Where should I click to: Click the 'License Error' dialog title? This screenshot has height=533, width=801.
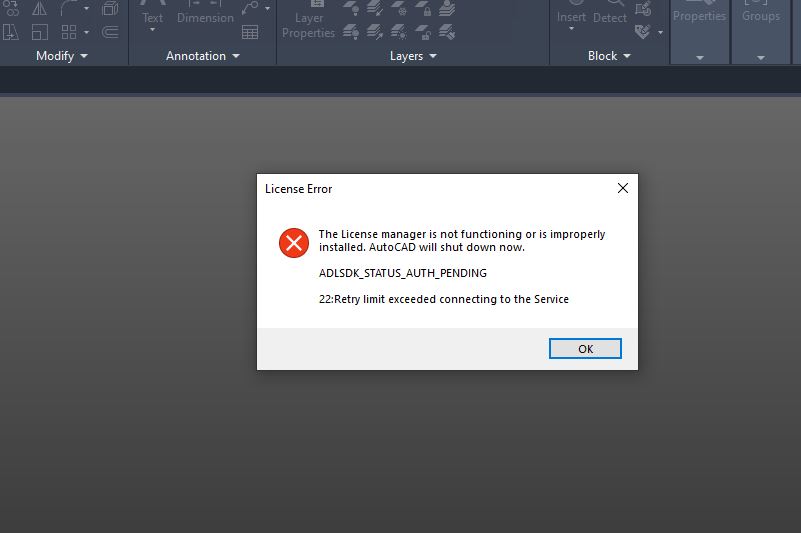coord(298,189)
